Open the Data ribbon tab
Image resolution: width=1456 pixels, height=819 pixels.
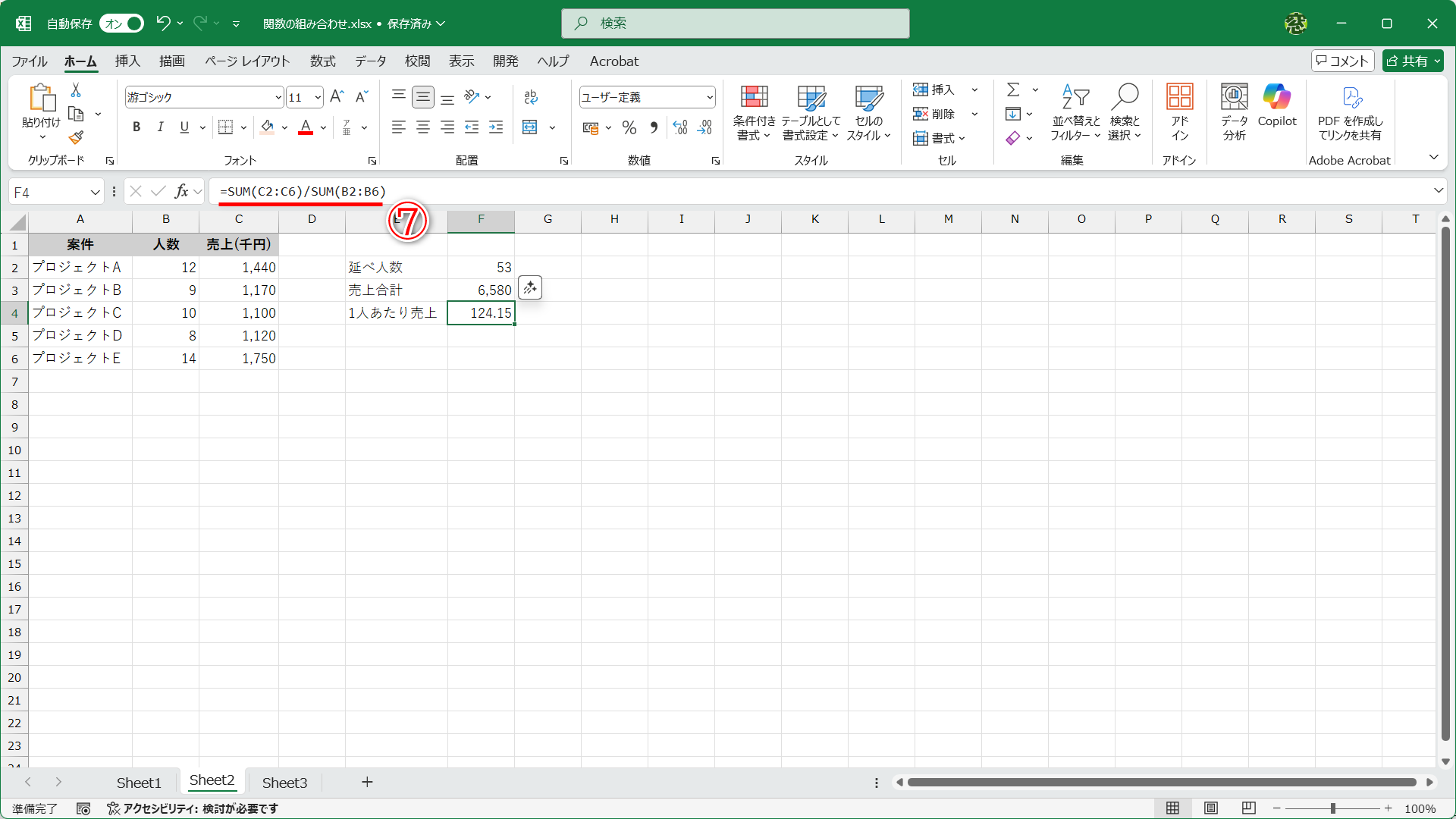[x=370, y=61]
